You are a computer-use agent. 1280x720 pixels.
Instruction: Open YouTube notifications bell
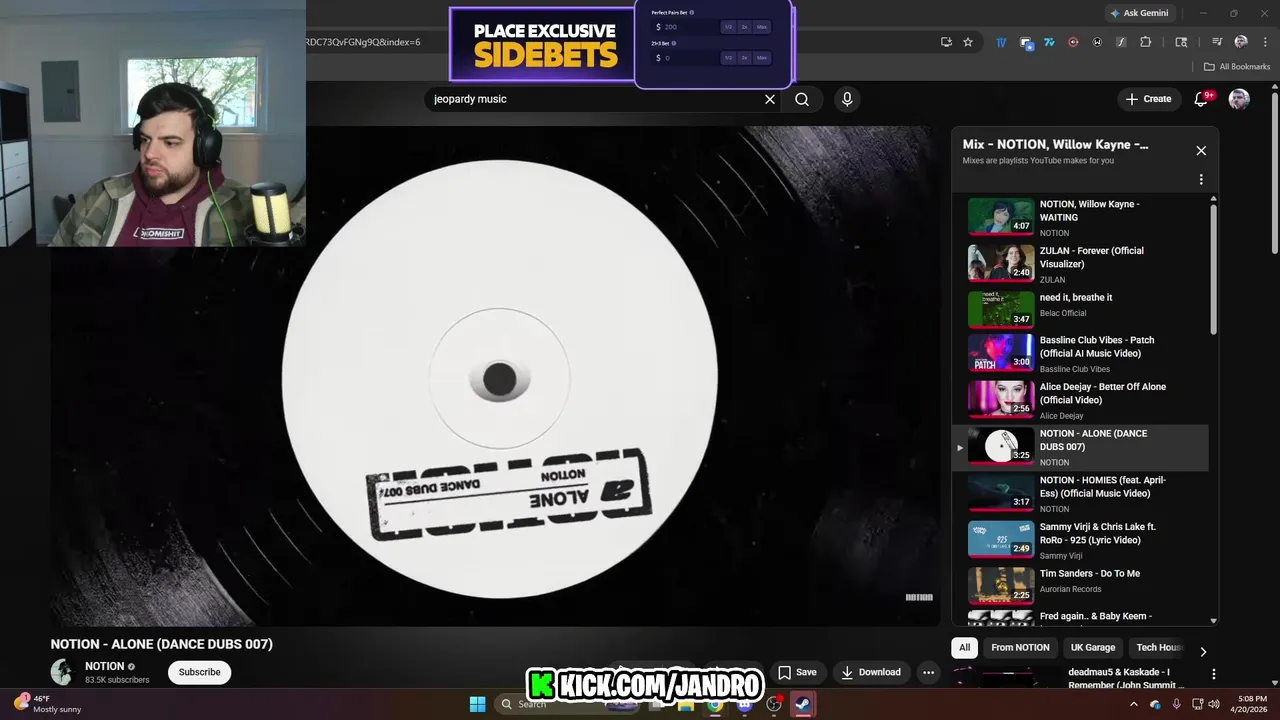tap(1202, 99)
